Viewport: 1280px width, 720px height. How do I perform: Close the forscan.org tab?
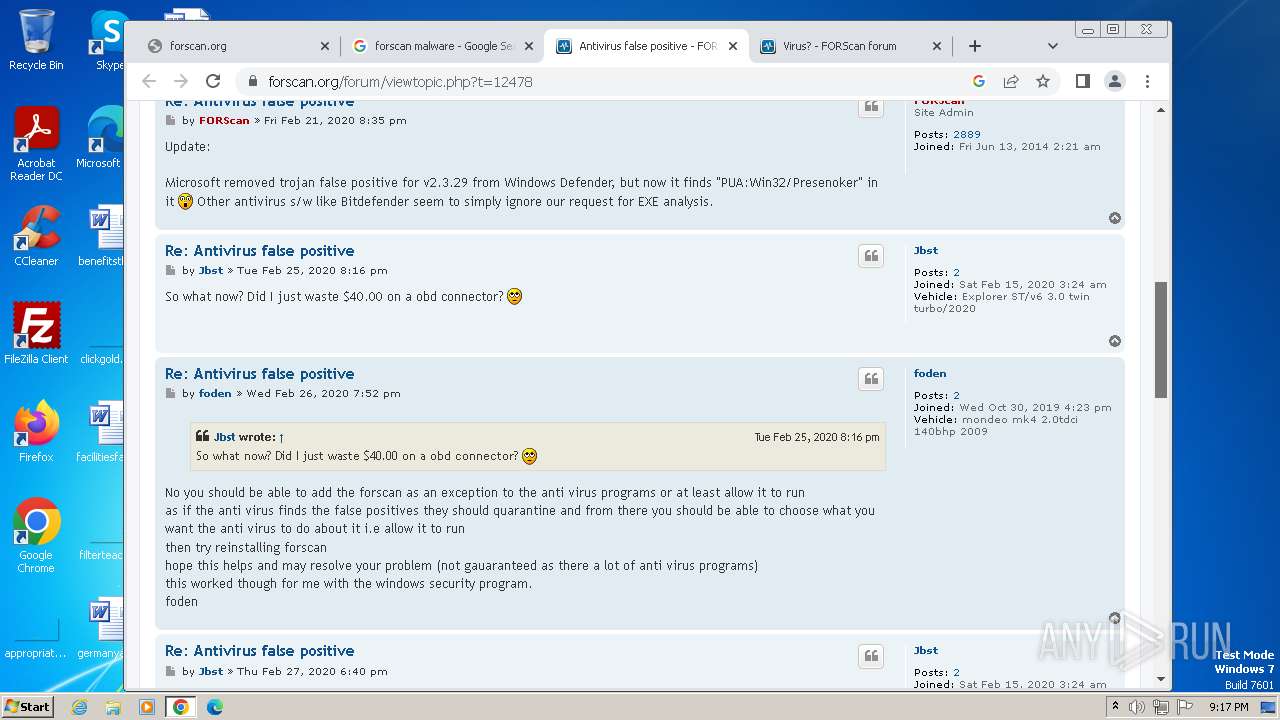click(x=324, y=46)
